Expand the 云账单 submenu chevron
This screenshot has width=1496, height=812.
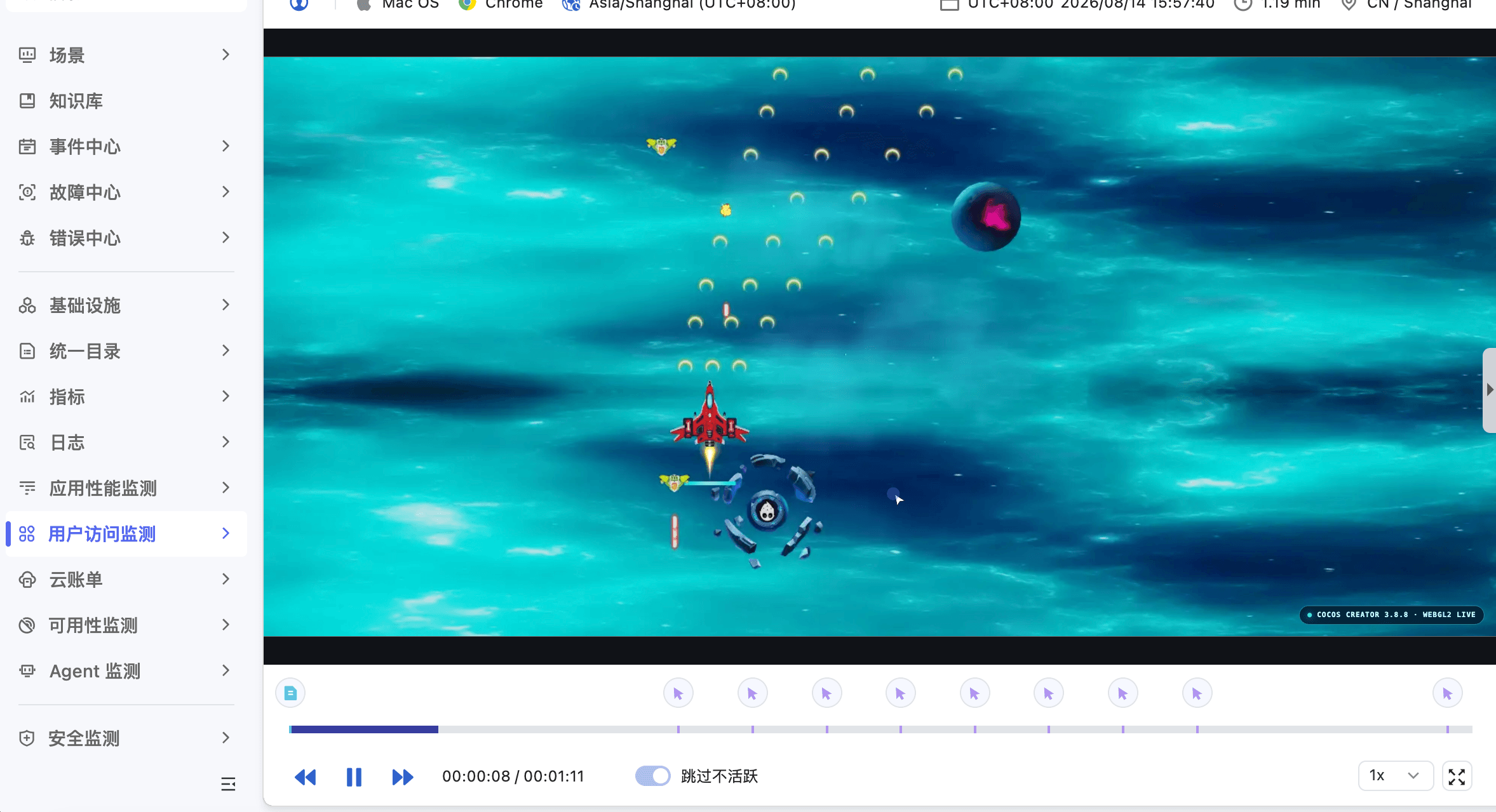click(226, 580)
